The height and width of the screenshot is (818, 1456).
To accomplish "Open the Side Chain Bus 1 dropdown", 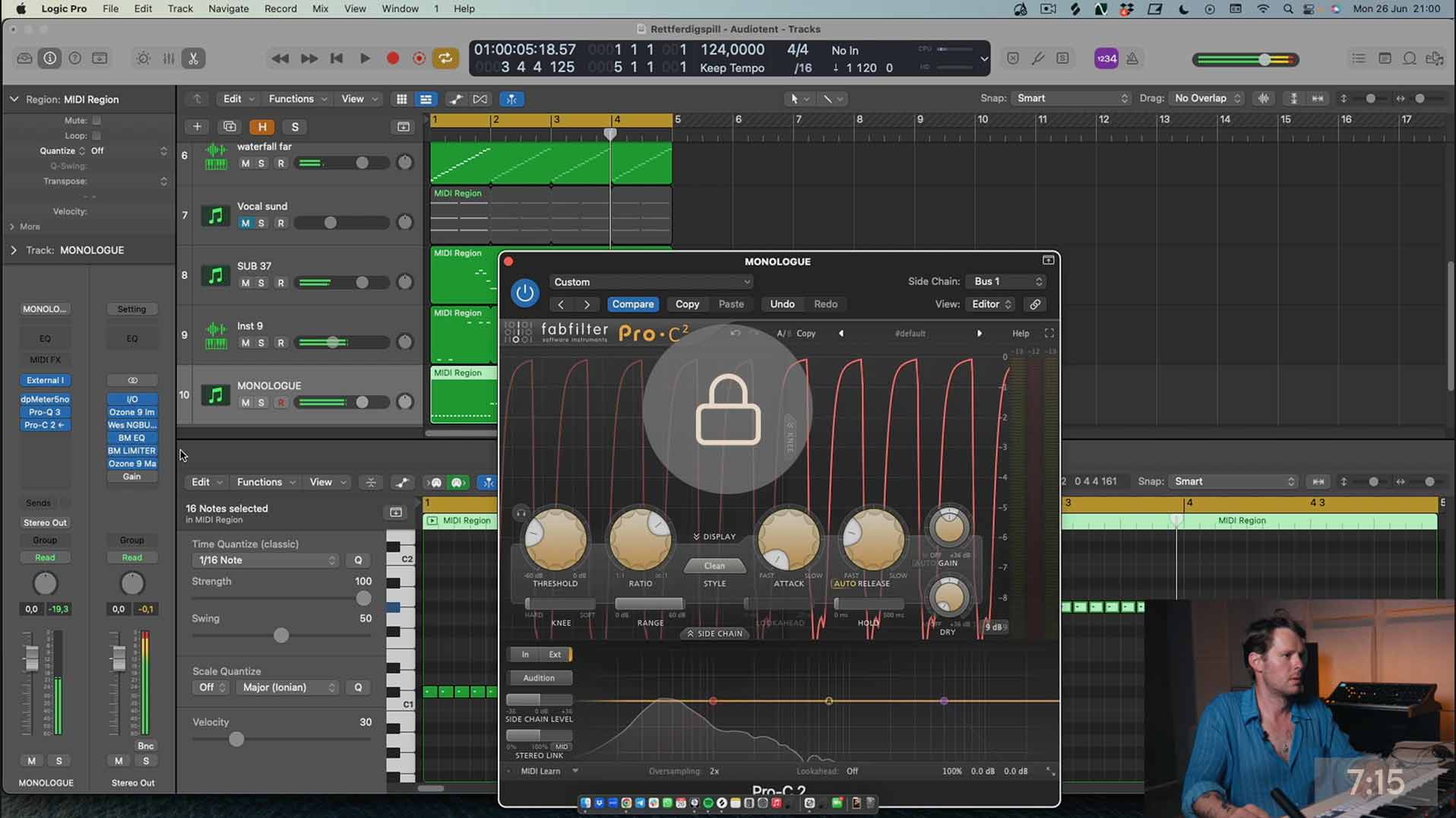I will coord(1008,281).
